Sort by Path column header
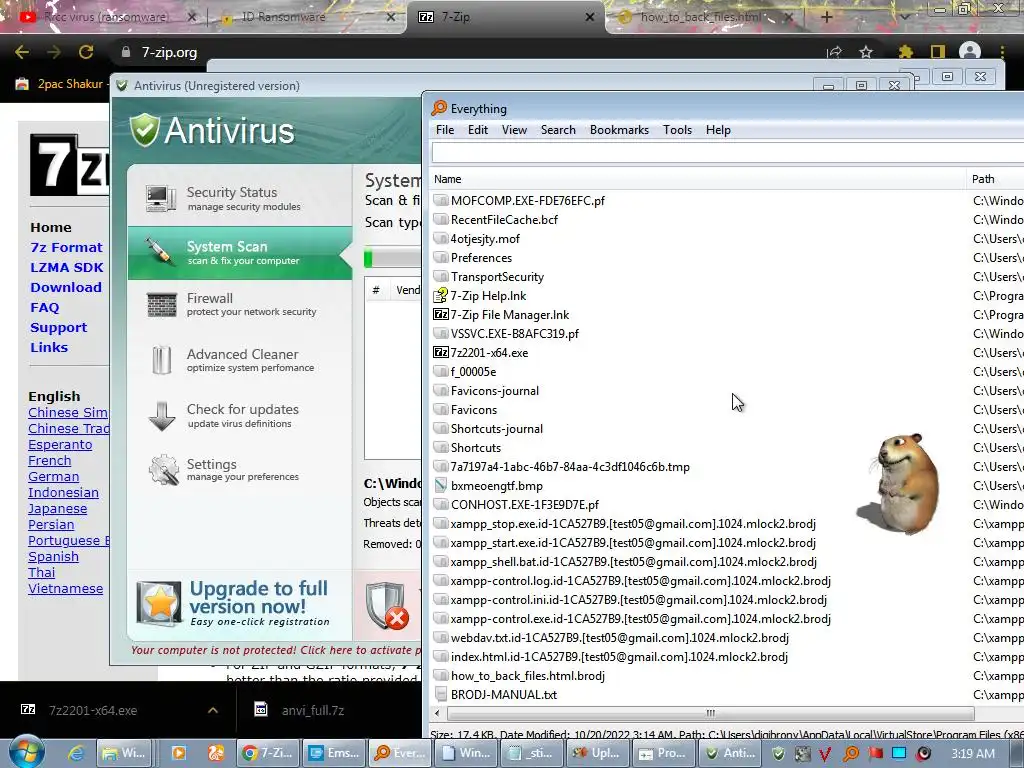 [995, 179]
